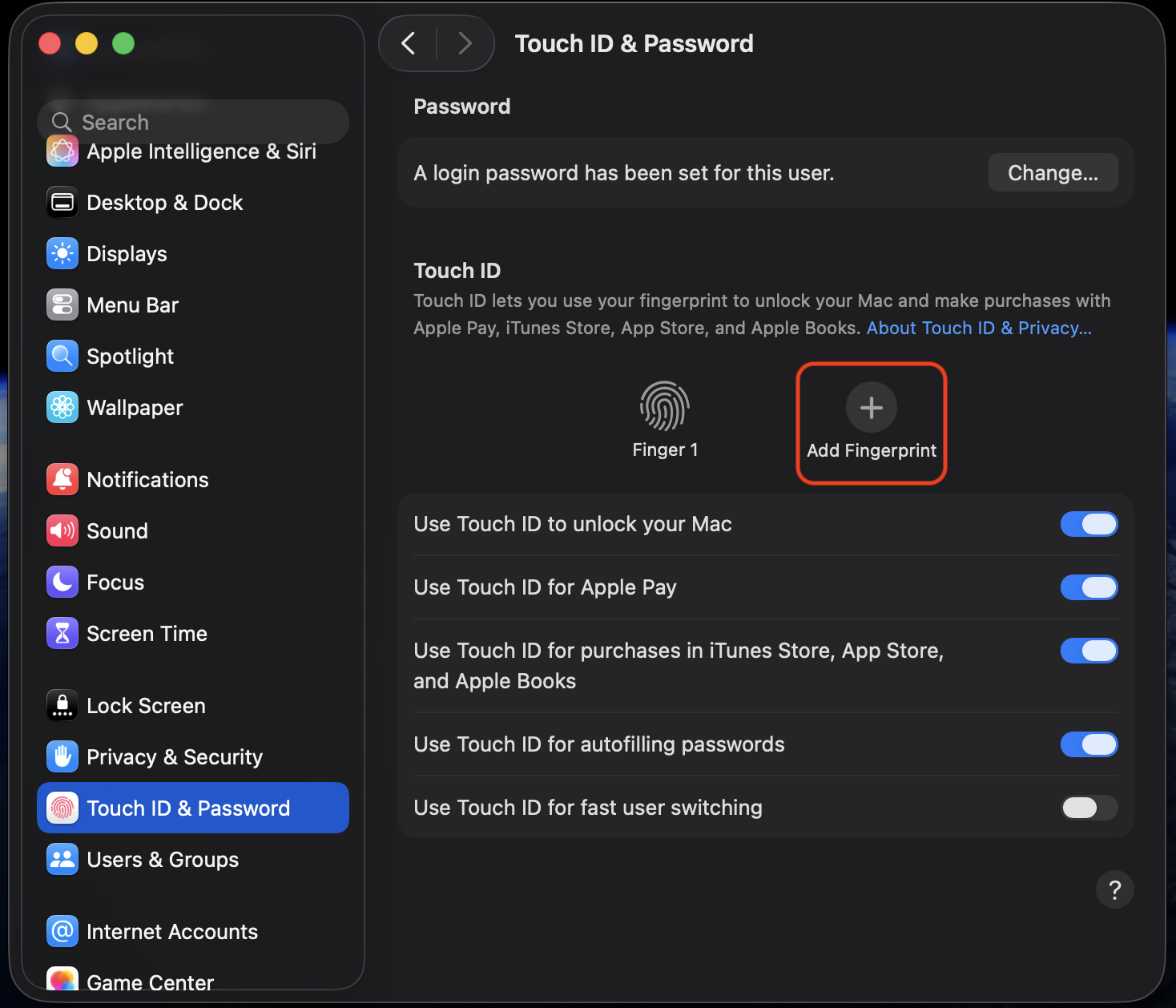The height and width of the screenshot is (1008, 1176).
Task: Click the Notifications bell icon
Action: (62, 480)
